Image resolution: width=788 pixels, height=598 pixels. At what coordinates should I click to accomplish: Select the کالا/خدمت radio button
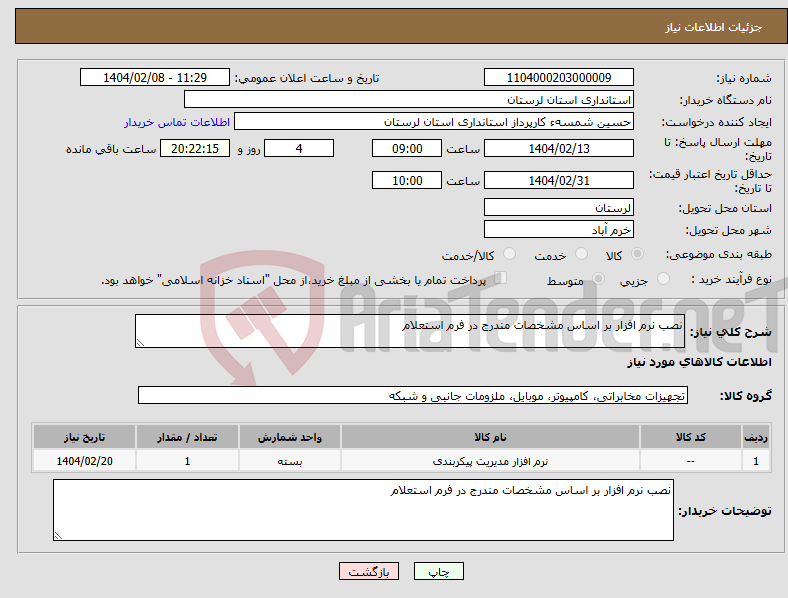tap(510, 254)
